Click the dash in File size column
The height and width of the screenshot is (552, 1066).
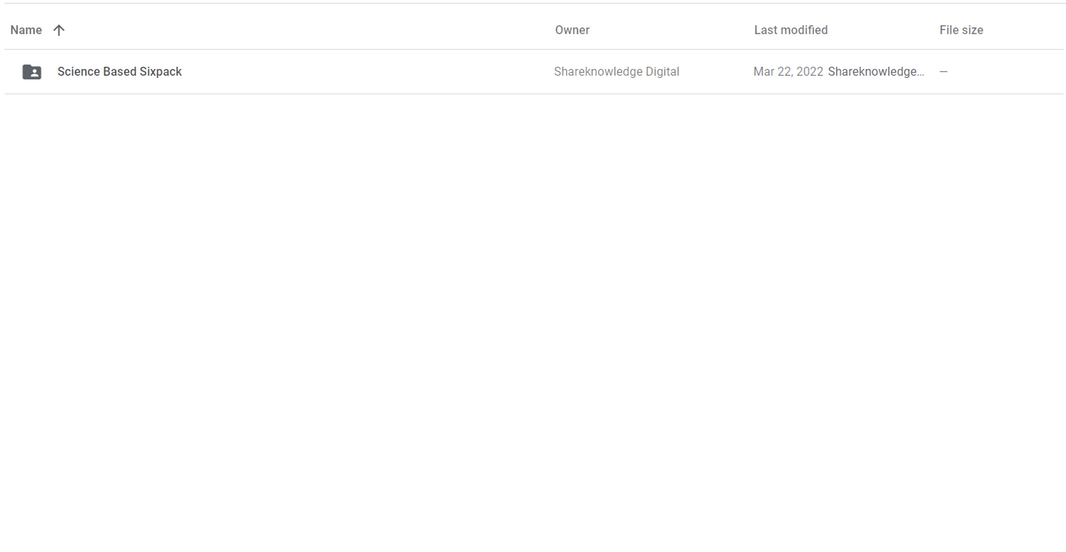[x=943, y=72]
